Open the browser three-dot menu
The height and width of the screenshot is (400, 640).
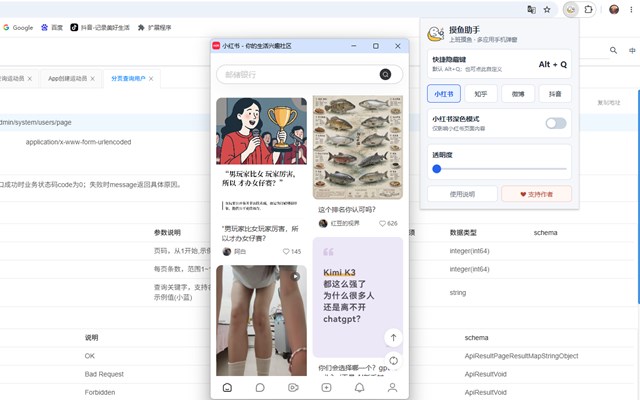[631, 9]
